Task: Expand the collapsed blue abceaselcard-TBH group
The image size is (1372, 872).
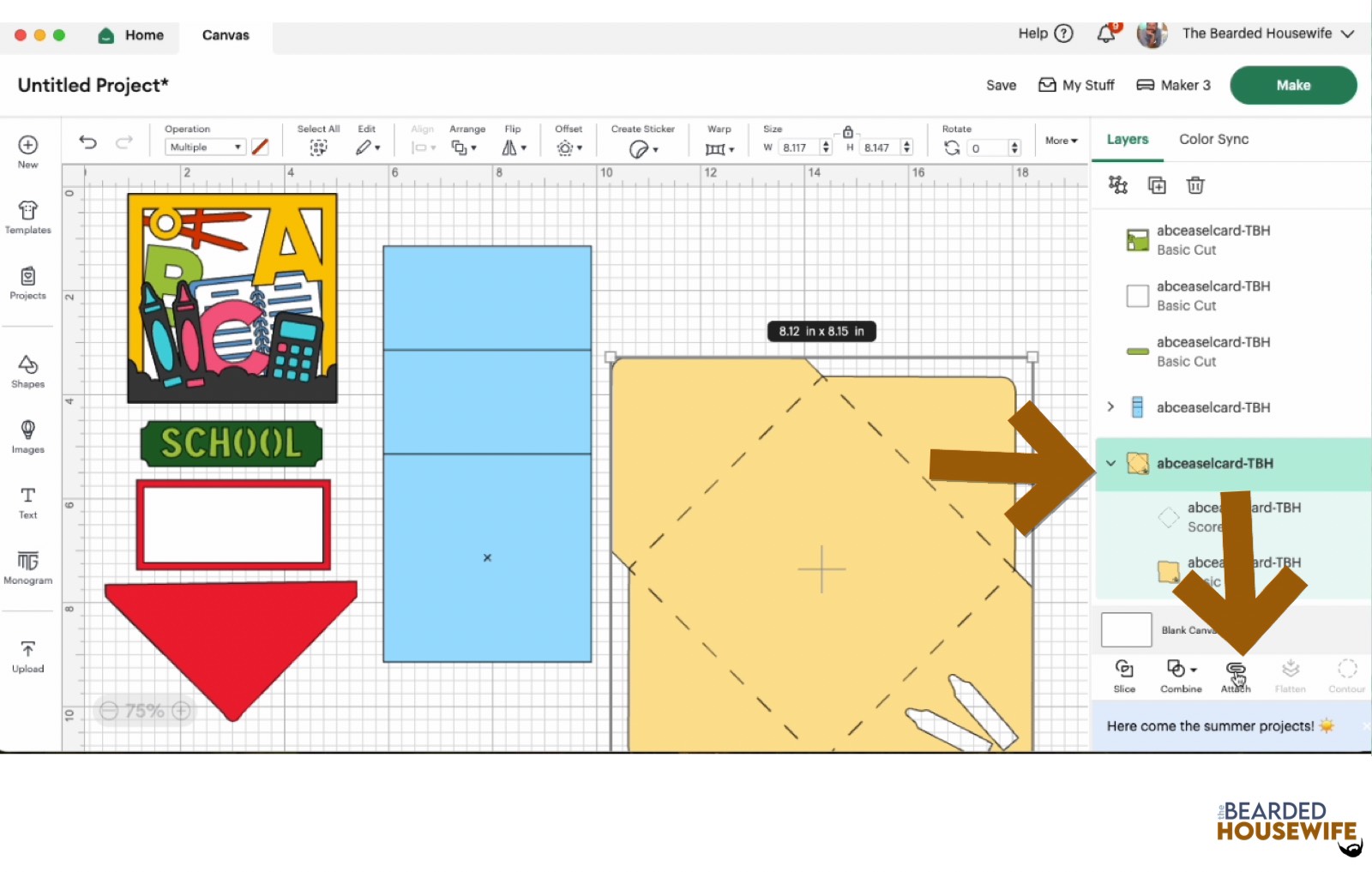Action: [x=1110, y=407]
